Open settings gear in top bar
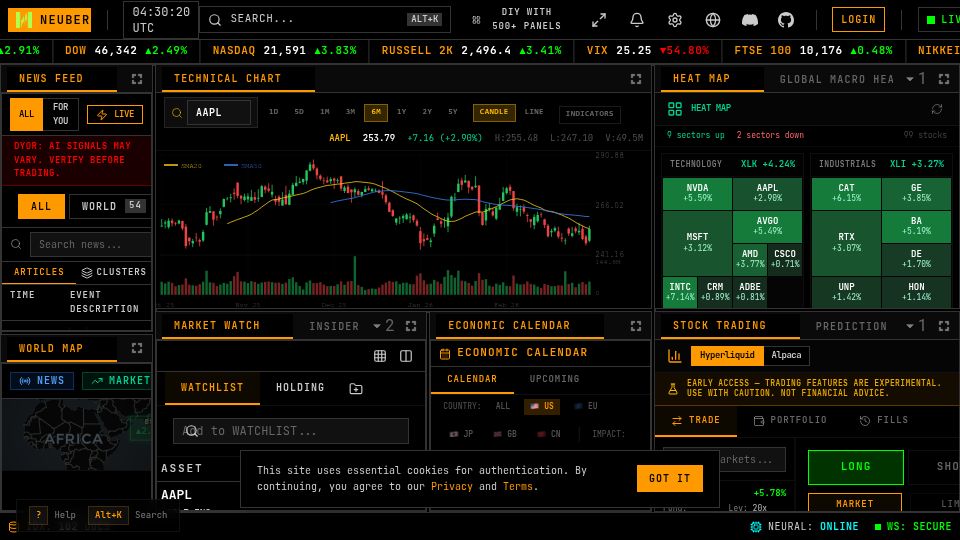Viewport: 960px width, 540px height. coord(675,20)
